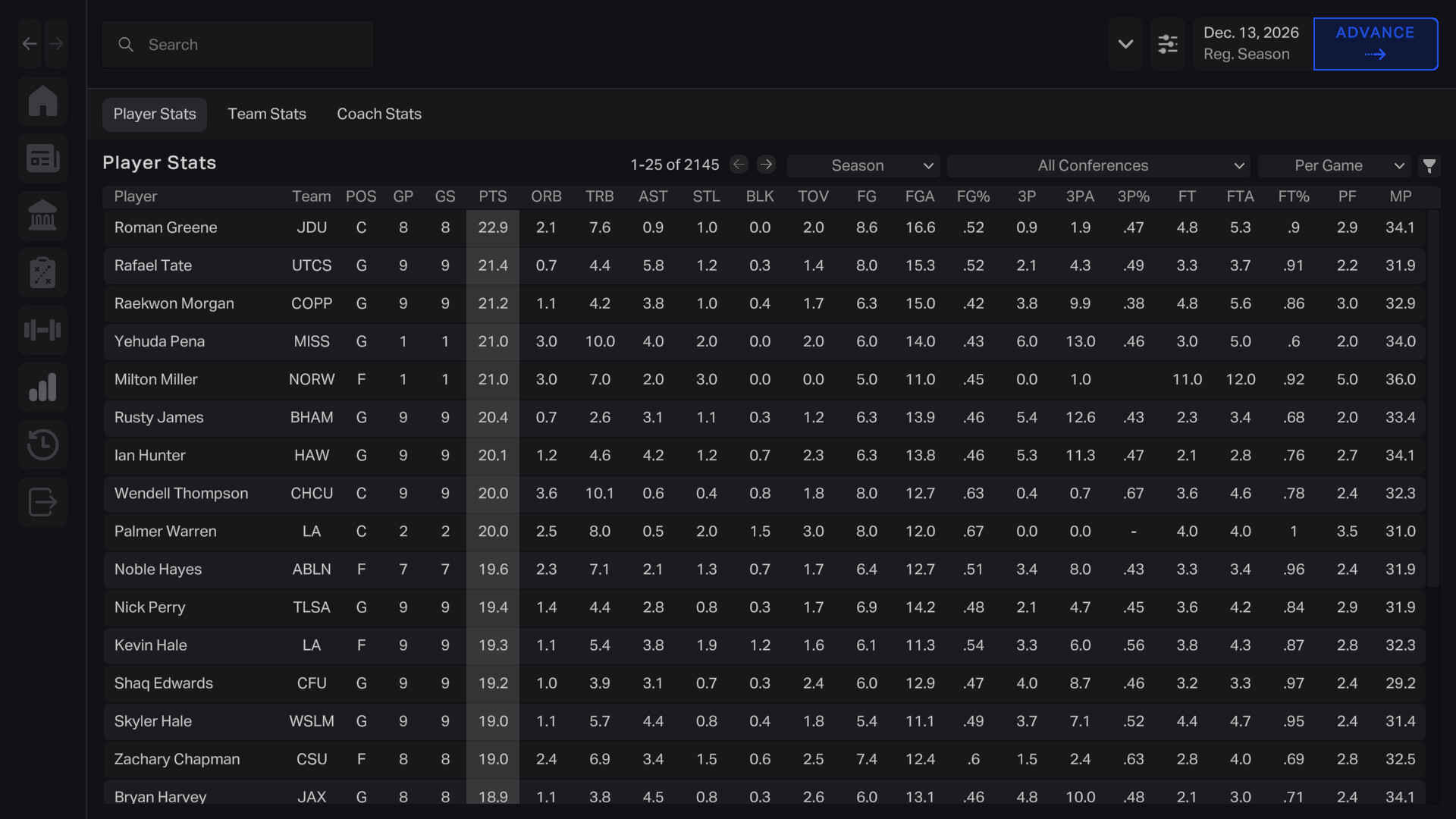The height and width of the screenshot is (819, 1456).
Task: Click the dumbbell training icon in sidebar
Action: point(42,330)
